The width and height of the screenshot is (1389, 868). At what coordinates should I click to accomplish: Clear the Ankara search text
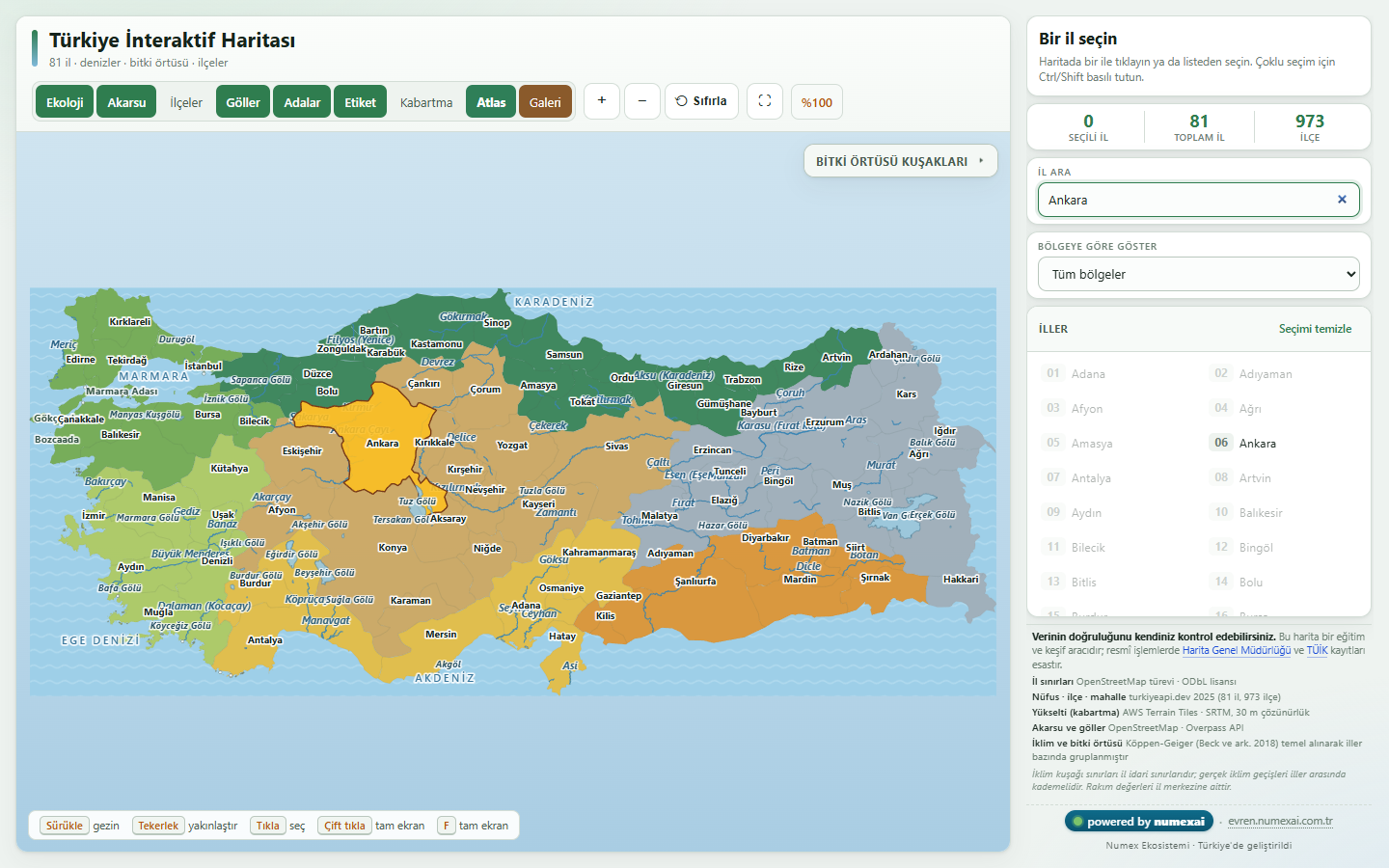coord(1342,200)
